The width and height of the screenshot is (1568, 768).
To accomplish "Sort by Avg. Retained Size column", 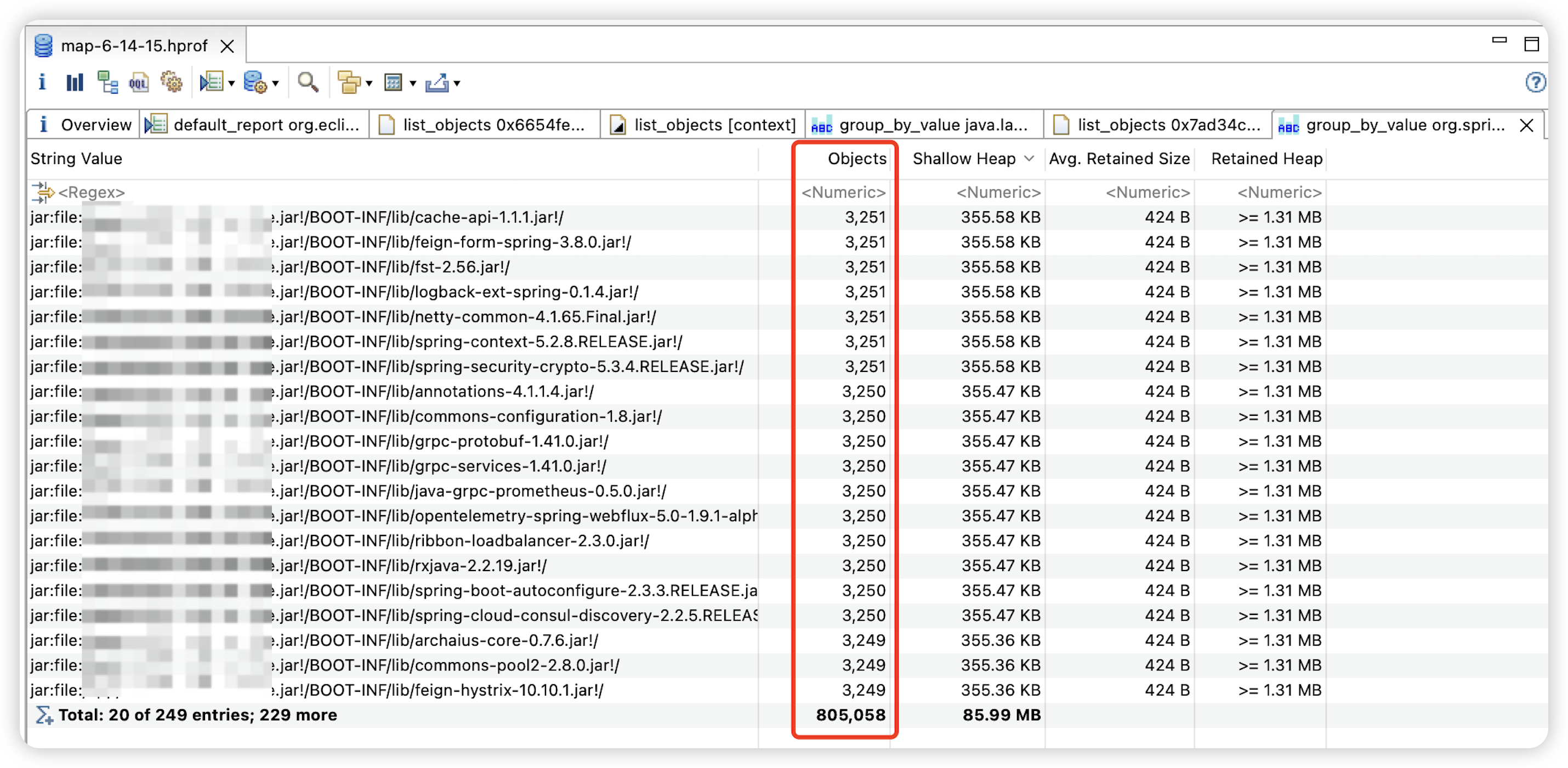I will [1120, 159].
